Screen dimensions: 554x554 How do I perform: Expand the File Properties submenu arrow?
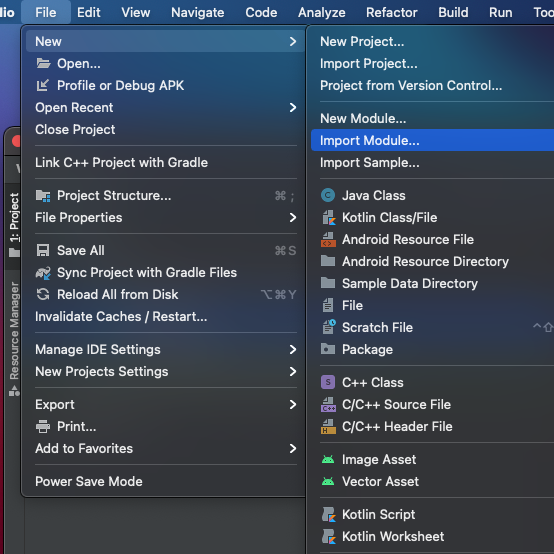tap(293, 218)
